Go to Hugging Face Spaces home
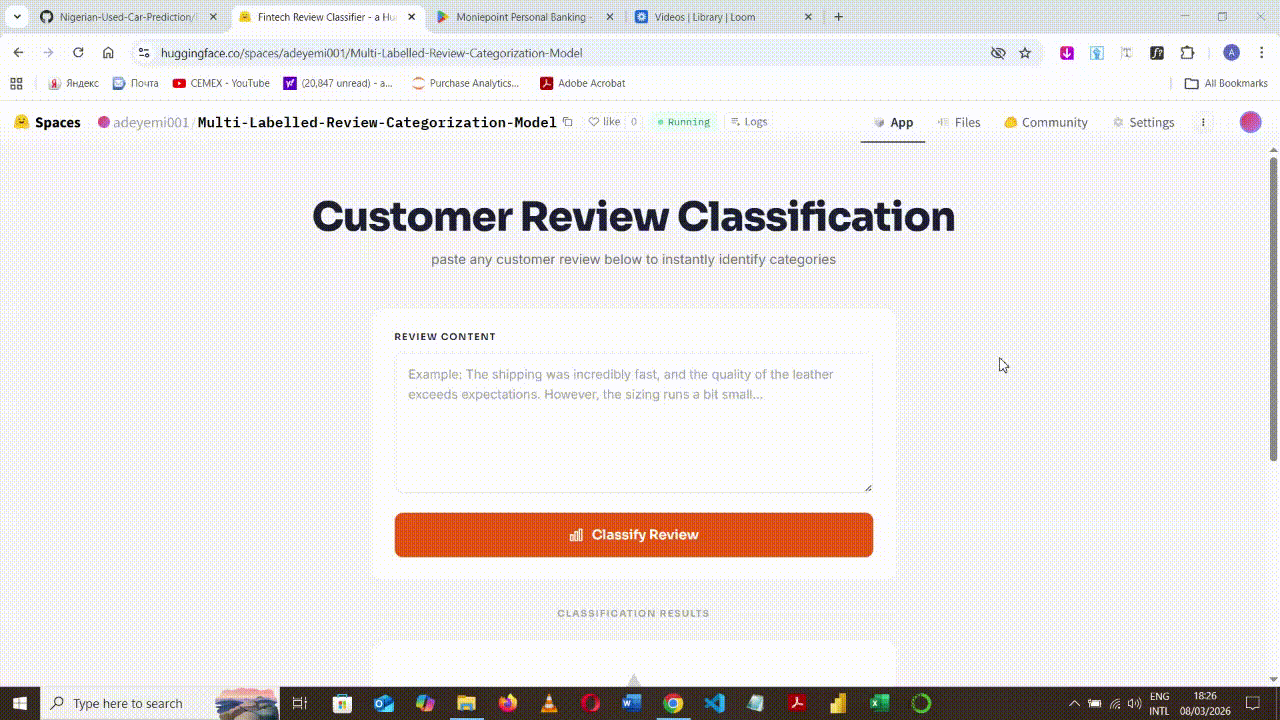This screenshot has width=1280, height=720. 47,122
